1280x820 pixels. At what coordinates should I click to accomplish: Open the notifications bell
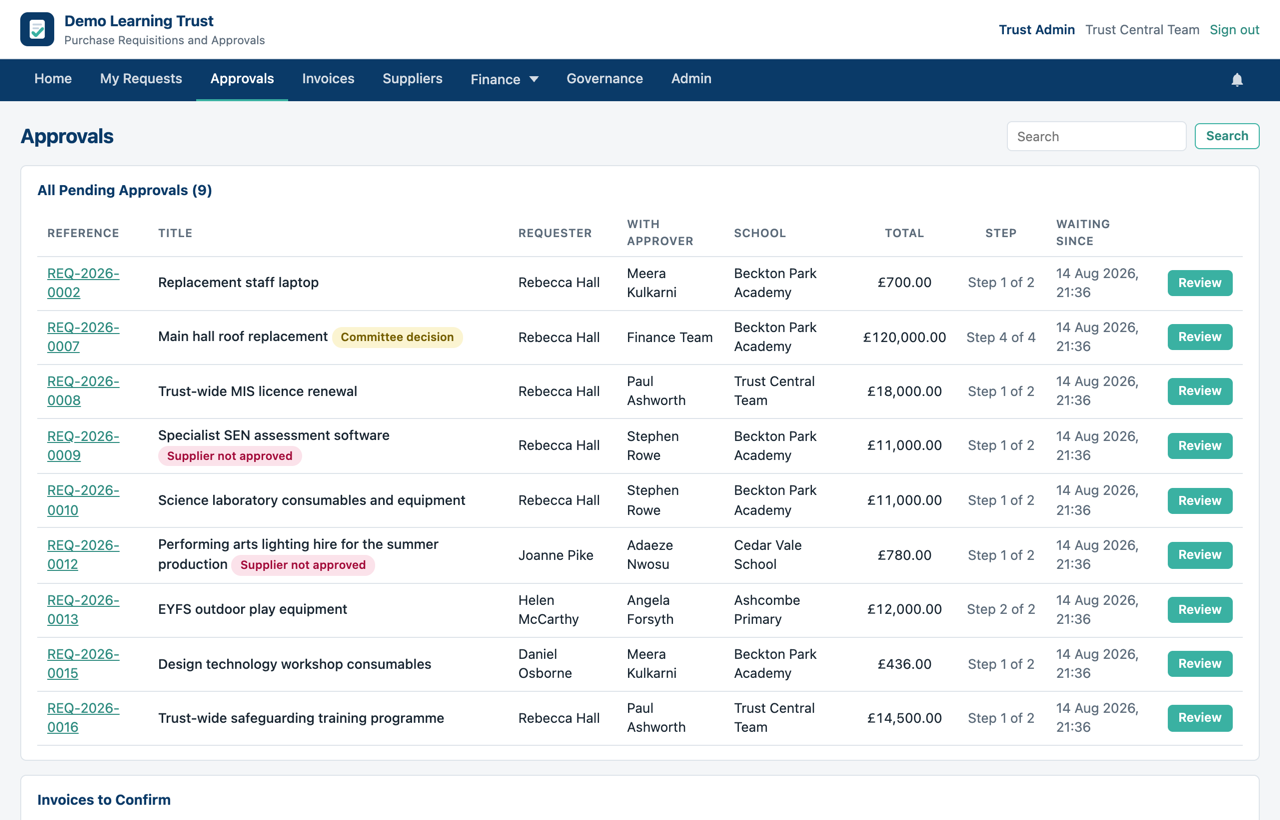point(1237,80)
